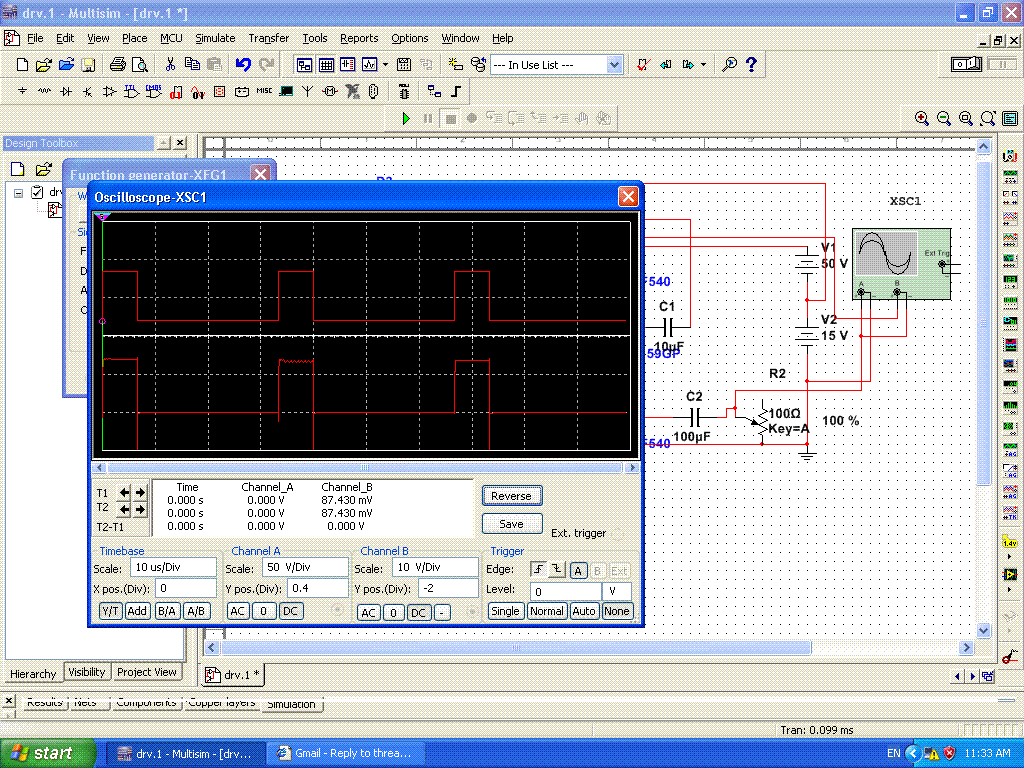Screen dimensions: 1024x768
Task: Place a CMOS logic component
Action: (153, 91)
